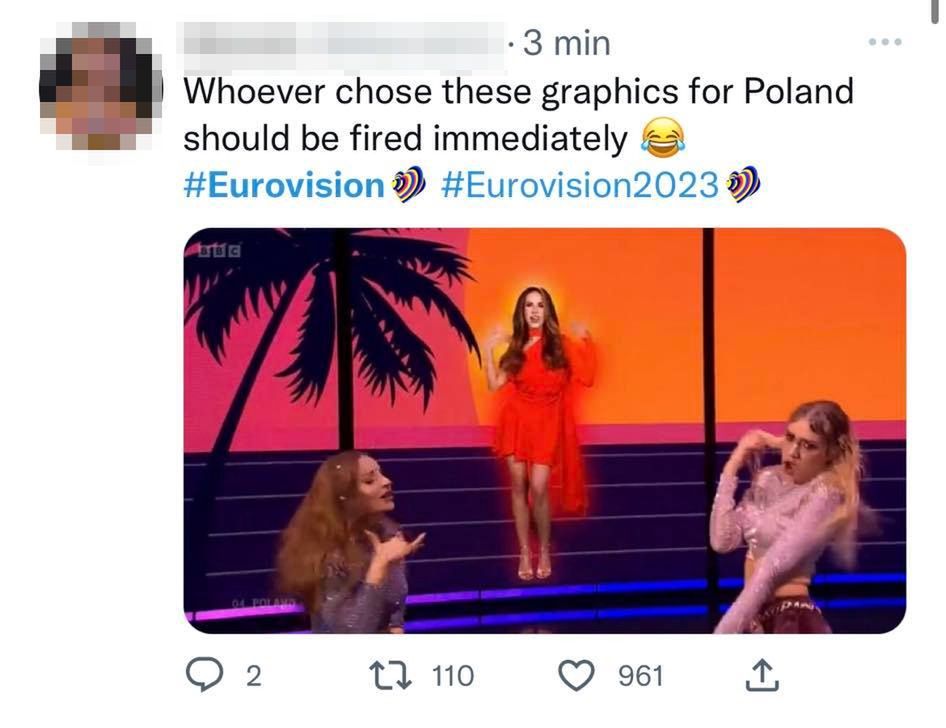Open the #Eurovision hashtag link
Screen dimensions: 946x728
point(285,185)
